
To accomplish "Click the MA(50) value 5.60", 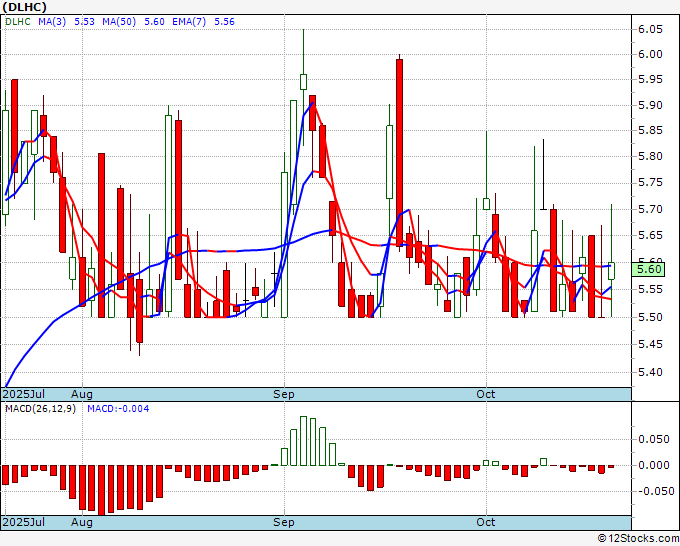I will (x=154, y=22).
